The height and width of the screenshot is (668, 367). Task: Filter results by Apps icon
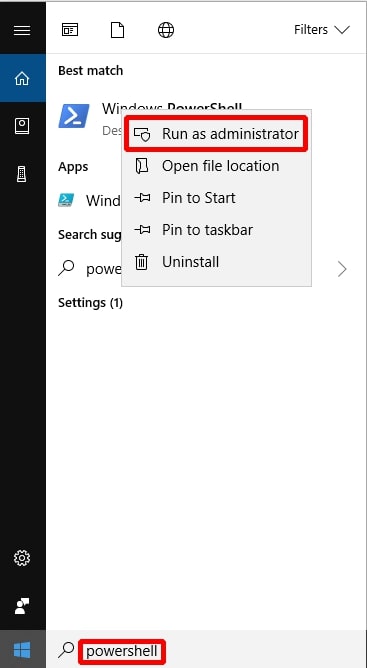(70, 30)
